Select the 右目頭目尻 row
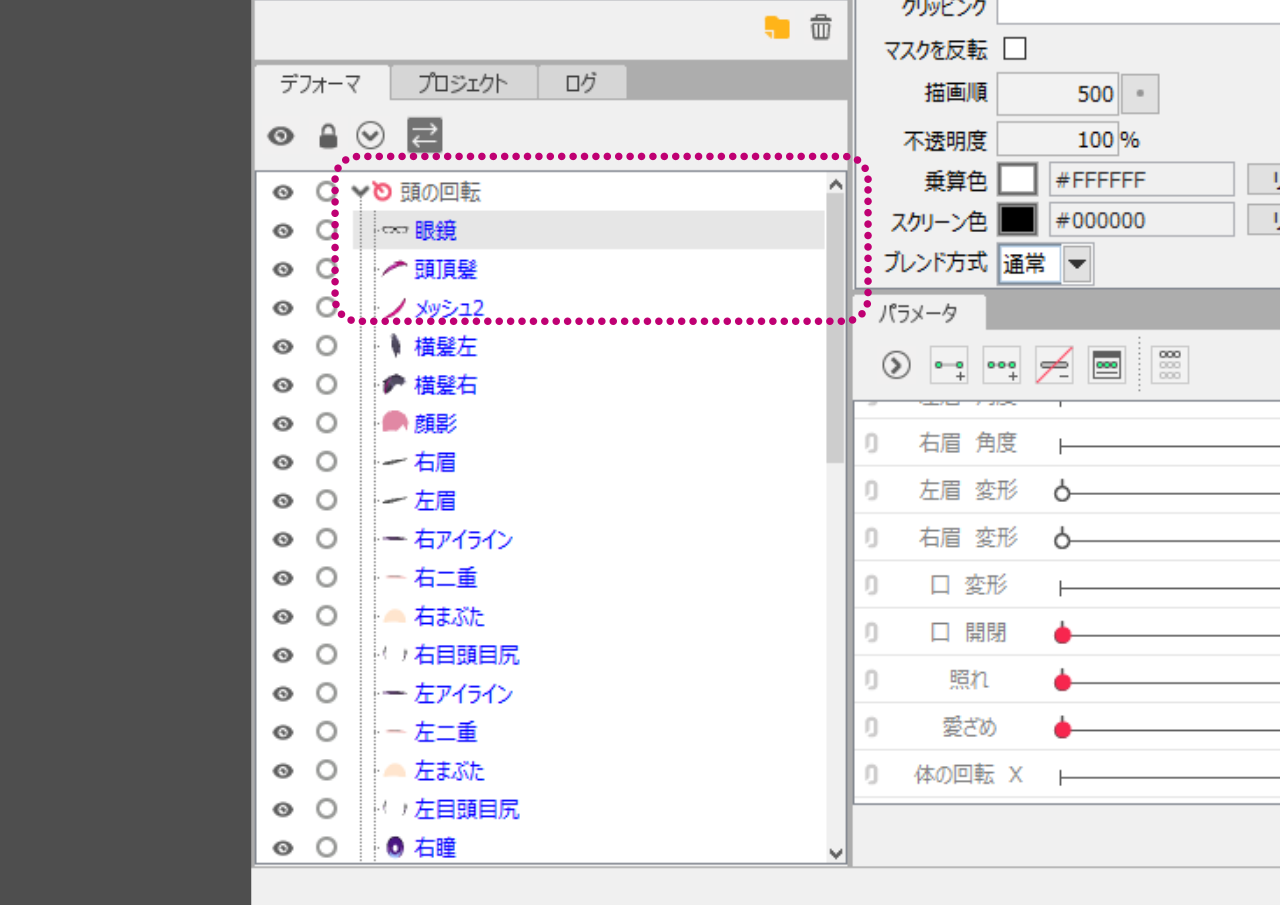 pos(588,655)
